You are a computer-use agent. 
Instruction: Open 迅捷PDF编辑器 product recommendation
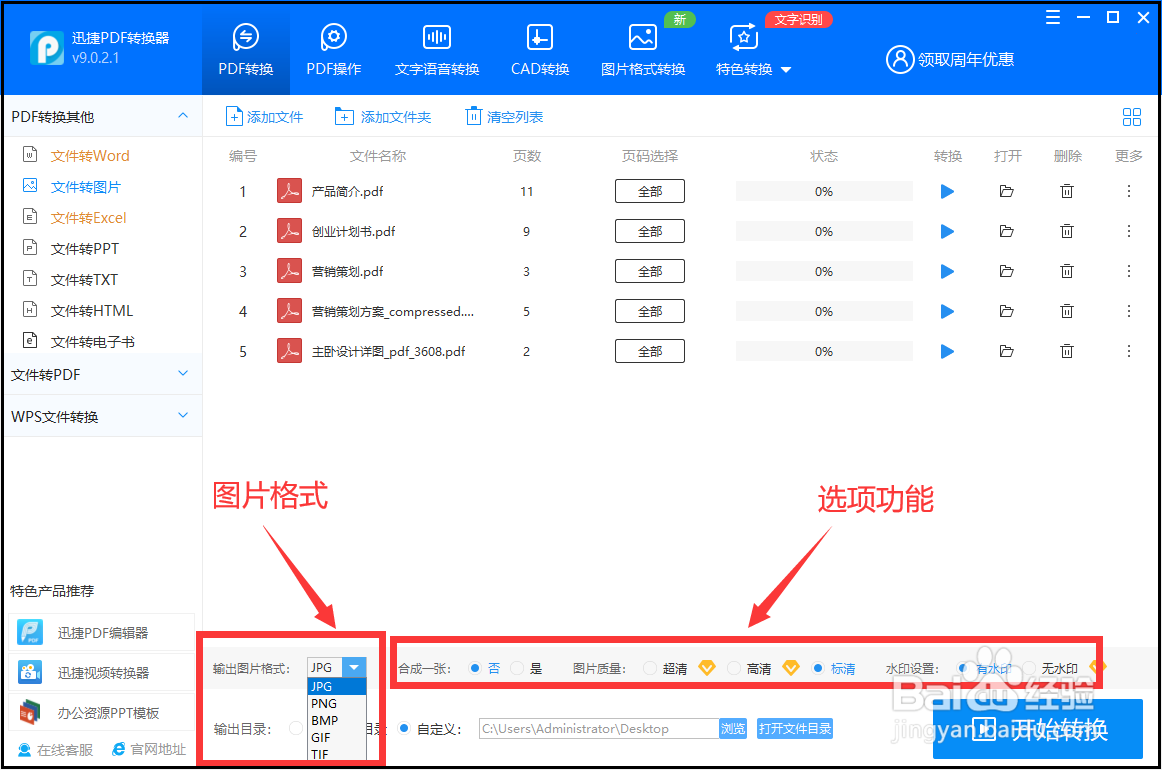coord(102,633)
